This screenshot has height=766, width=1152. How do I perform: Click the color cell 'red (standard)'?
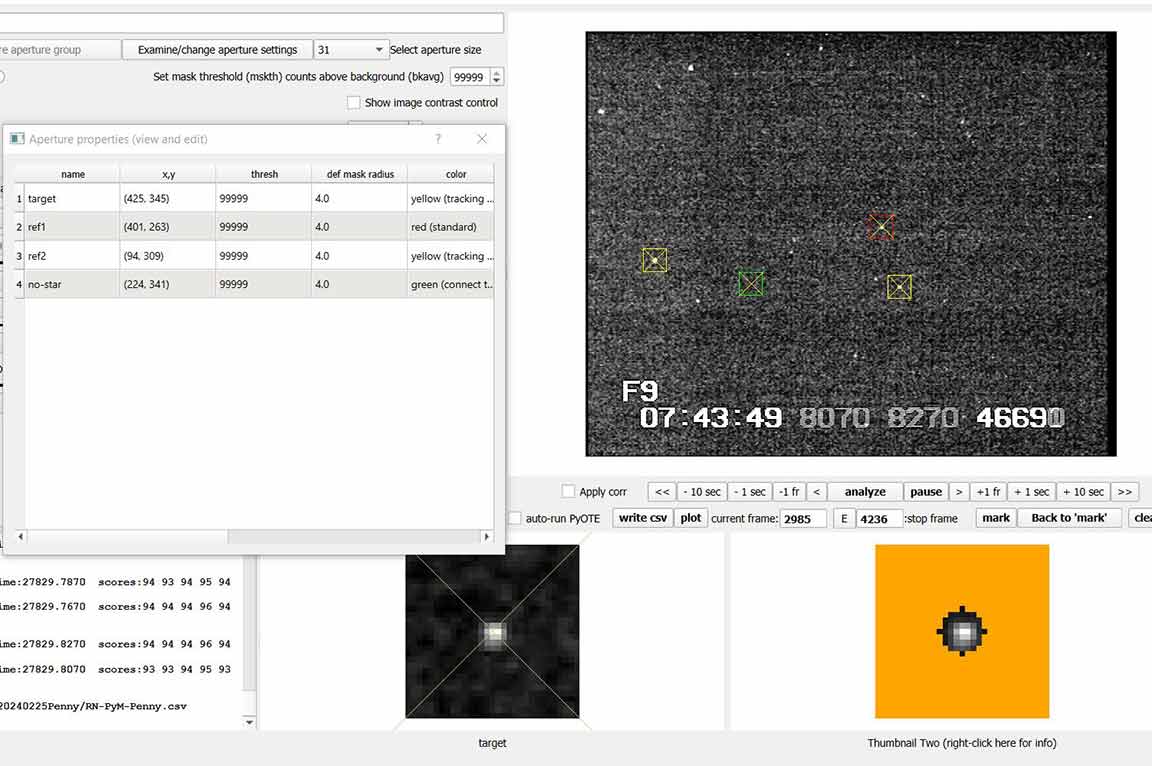[450, 227]
